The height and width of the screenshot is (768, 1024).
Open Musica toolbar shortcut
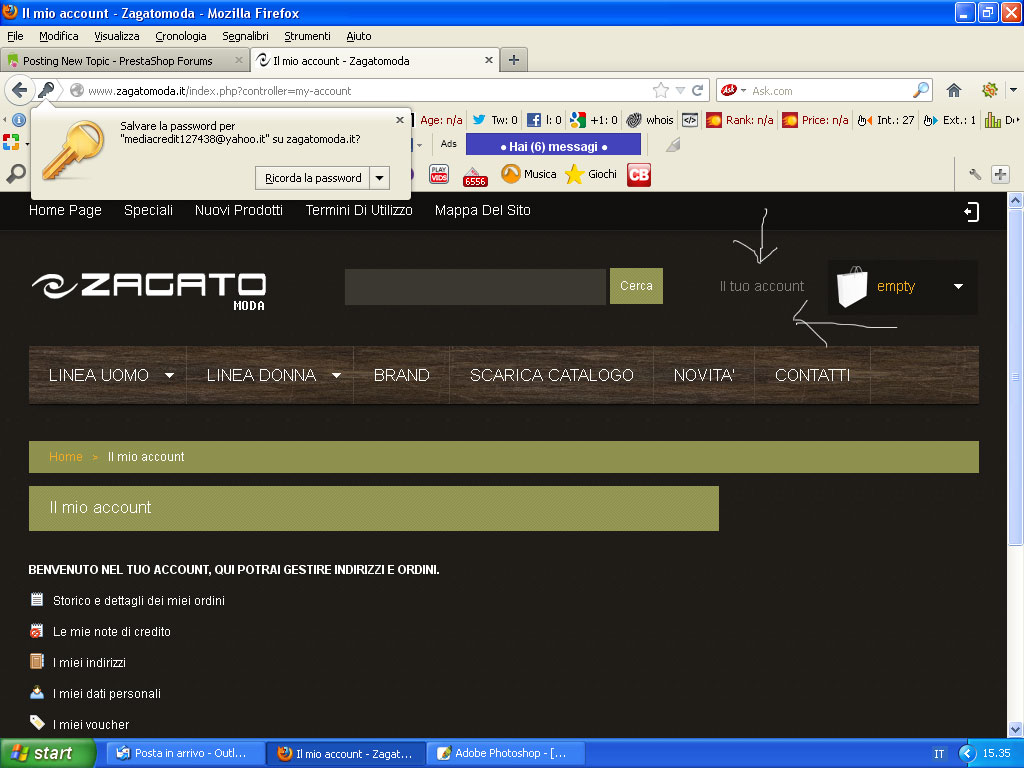point(529,174)
